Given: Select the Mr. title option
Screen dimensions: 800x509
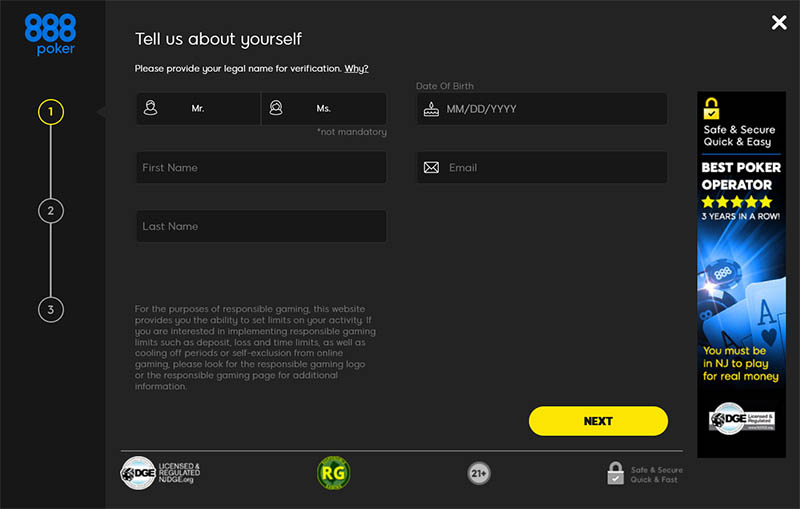Looking at the screenshot, I should tap(198, 109).
